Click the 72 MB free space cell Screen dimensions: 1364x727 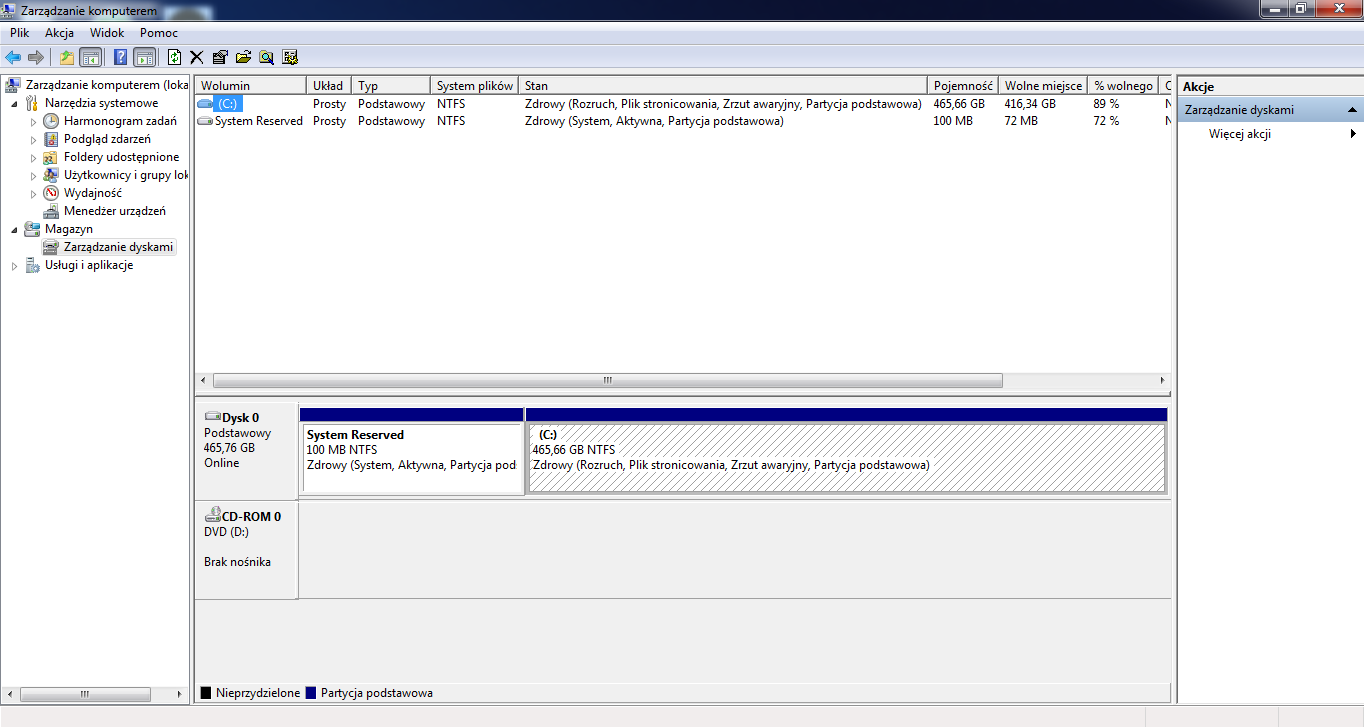1021,121
